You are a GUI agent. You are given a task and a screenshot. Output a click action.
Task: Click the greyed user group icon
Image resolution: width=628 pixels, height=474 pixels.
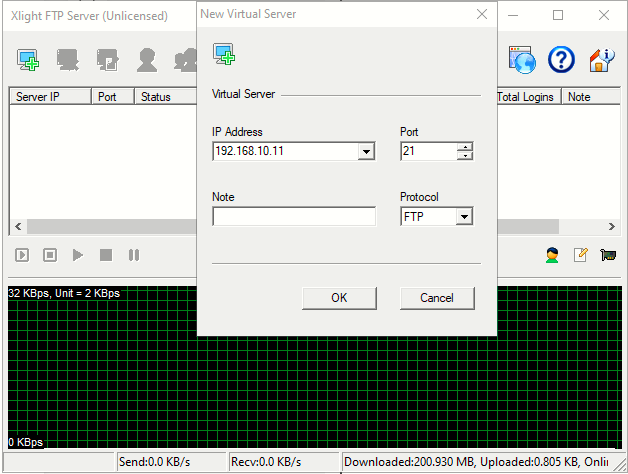186,60
